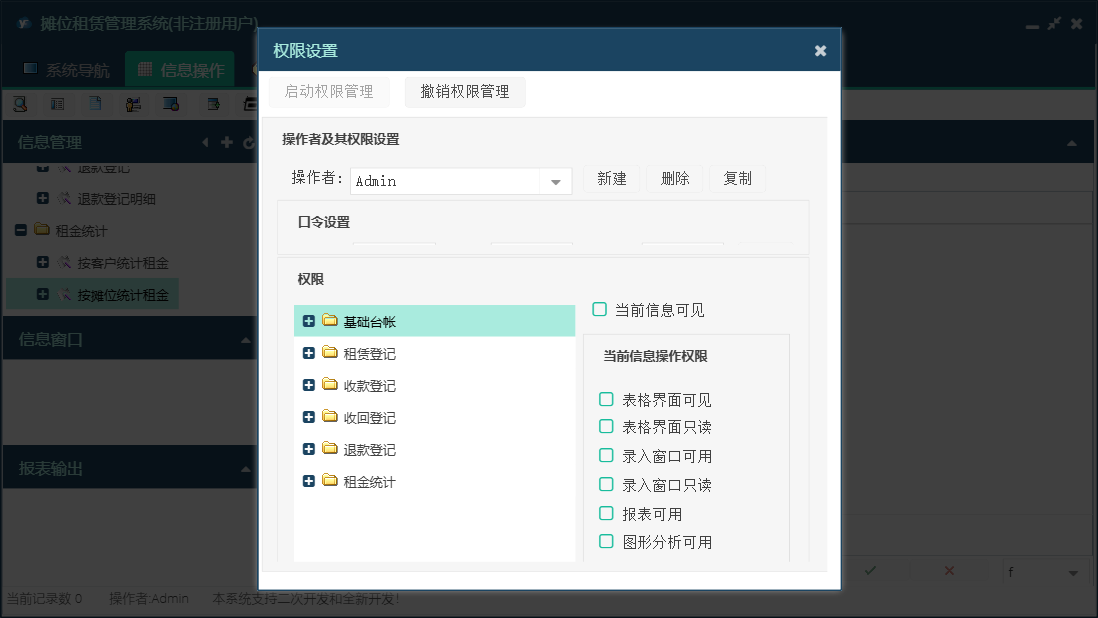Viewport: 1098px width, 618px height.
Task: Click the 新建 operator button
Action: [611, 179]
